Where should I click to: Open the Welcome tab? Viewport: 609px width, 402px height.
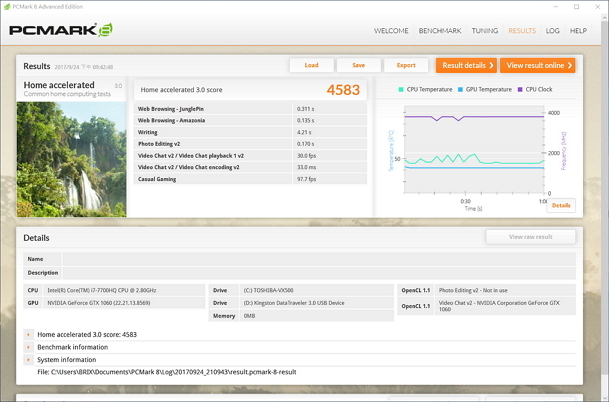point(391,31)
